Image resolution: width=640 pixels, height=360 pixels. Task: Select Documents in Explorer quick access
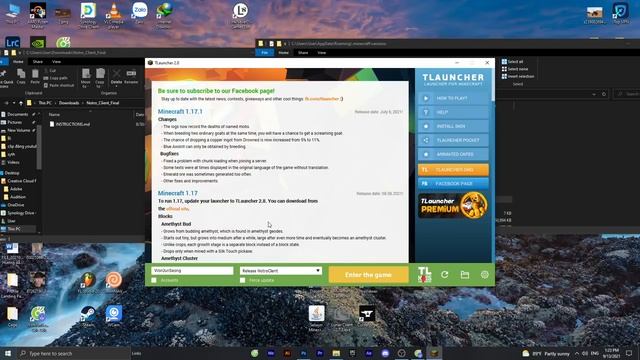[18, 114]
